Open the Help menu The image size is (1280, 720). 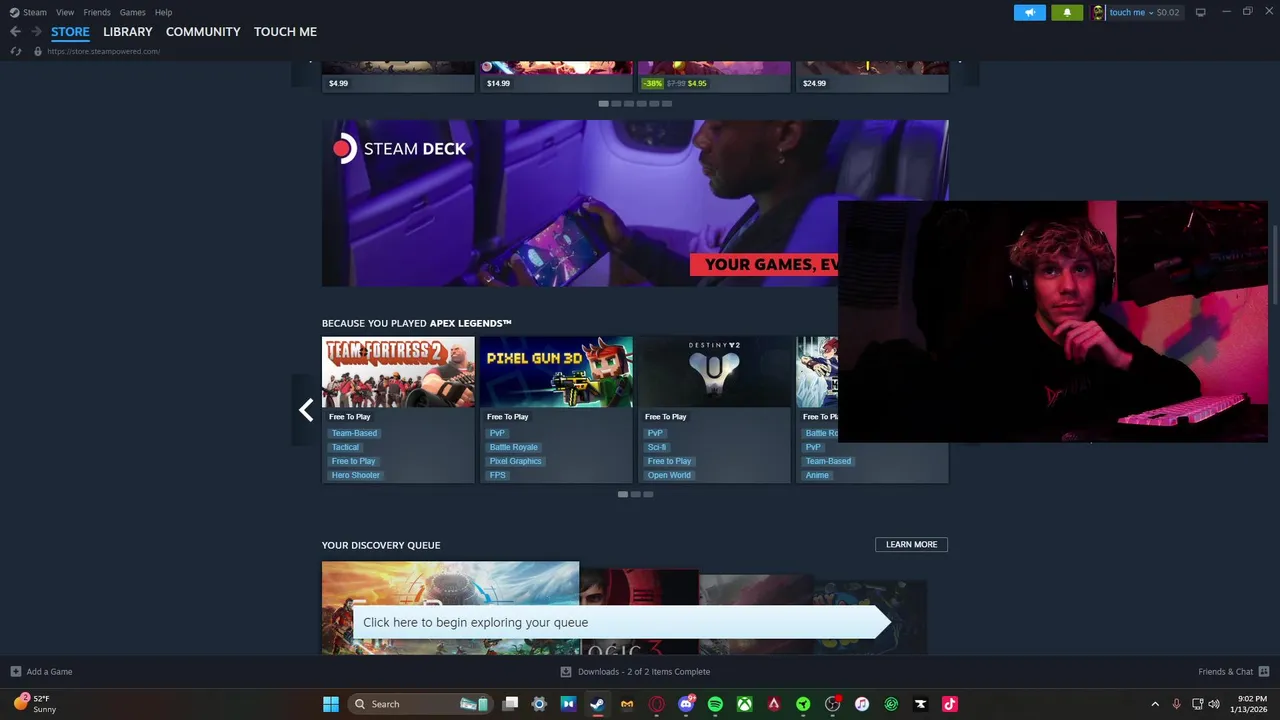click(x=163, y=12)
